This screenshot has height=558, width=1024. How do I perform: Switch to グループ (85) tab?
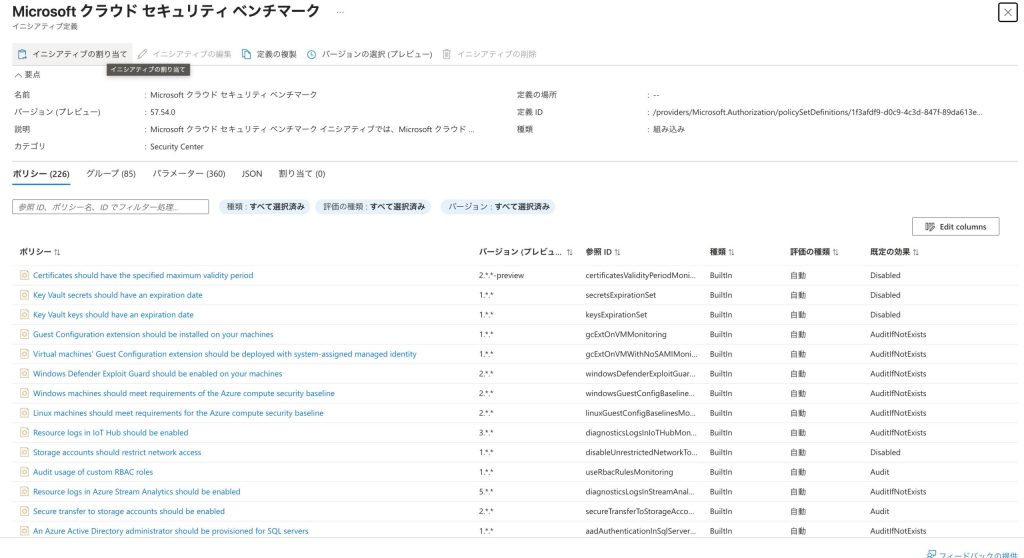110,174
